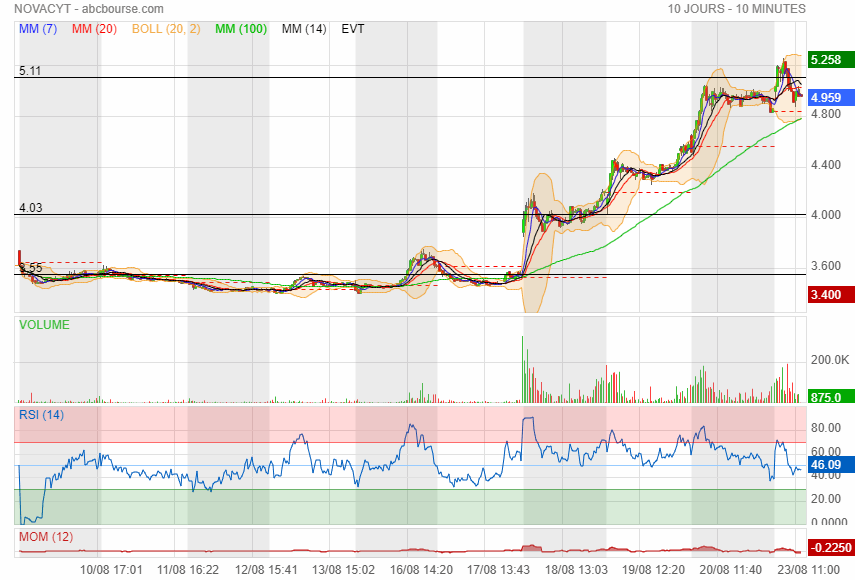Click the 20.00 RSI axis label
The width and height of the screenshot is (855, 580).
826,499
